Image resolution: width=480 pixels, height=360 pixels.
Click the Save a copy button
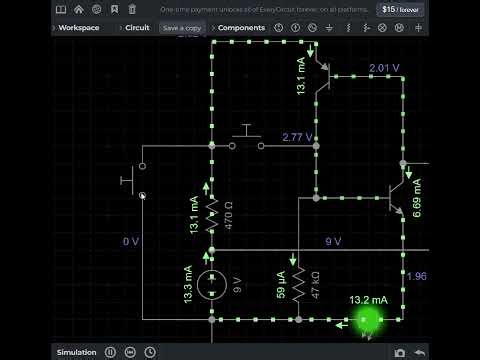(182, 28)
